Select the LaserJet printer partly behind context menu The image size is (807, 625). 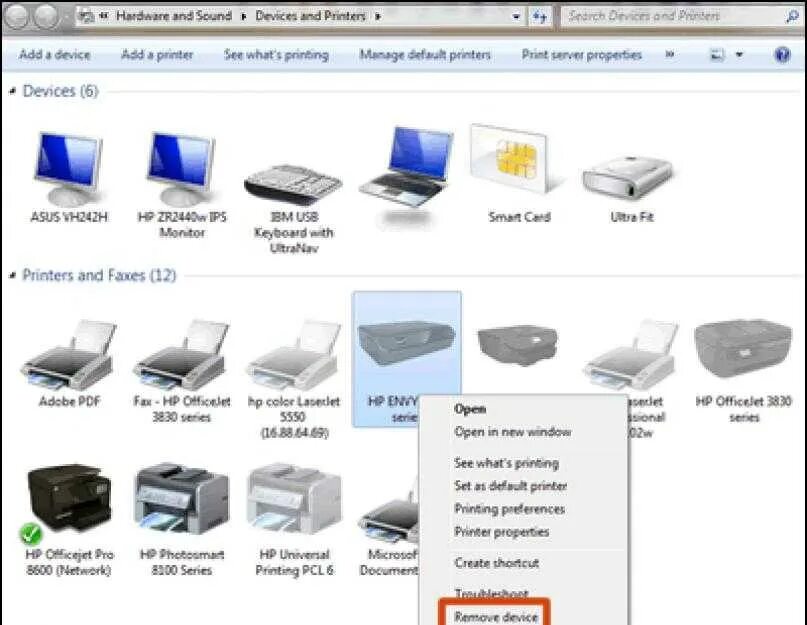pos(631,355)
